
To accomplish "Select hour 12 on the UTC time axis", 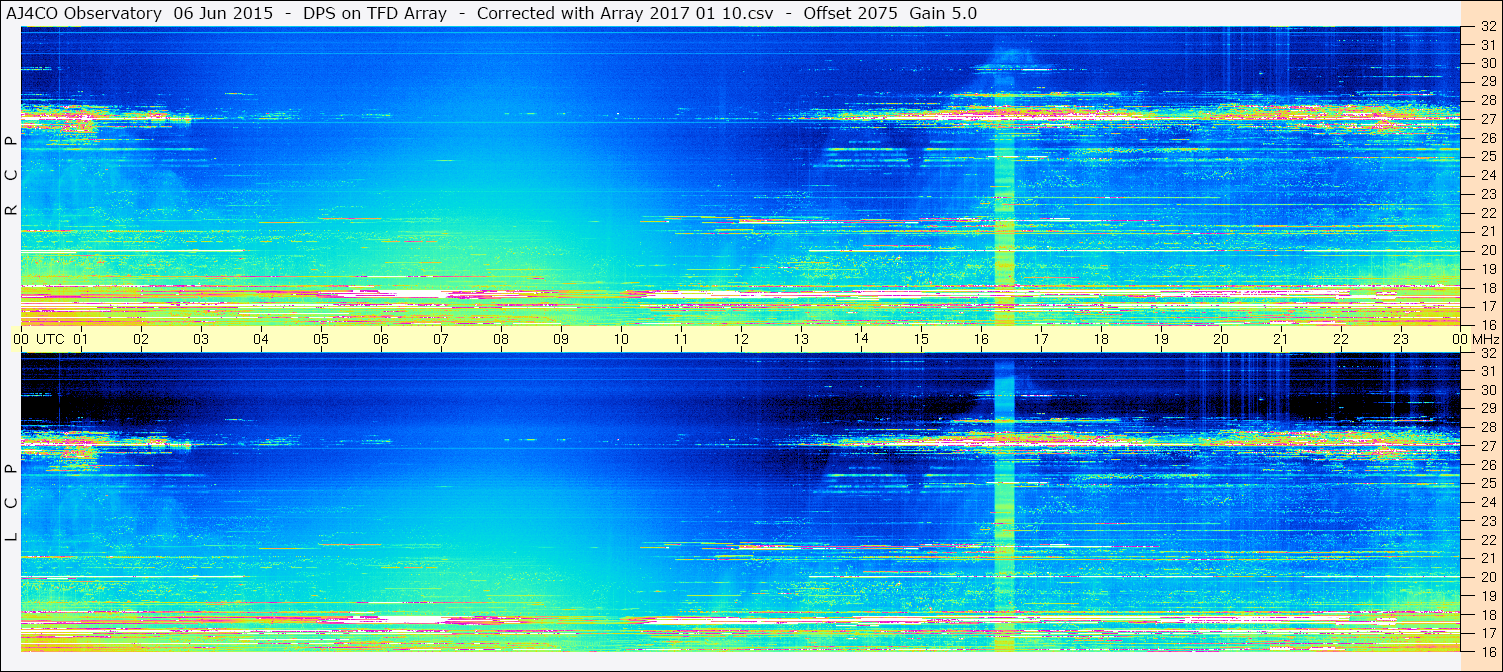I will tap(741, 339).
